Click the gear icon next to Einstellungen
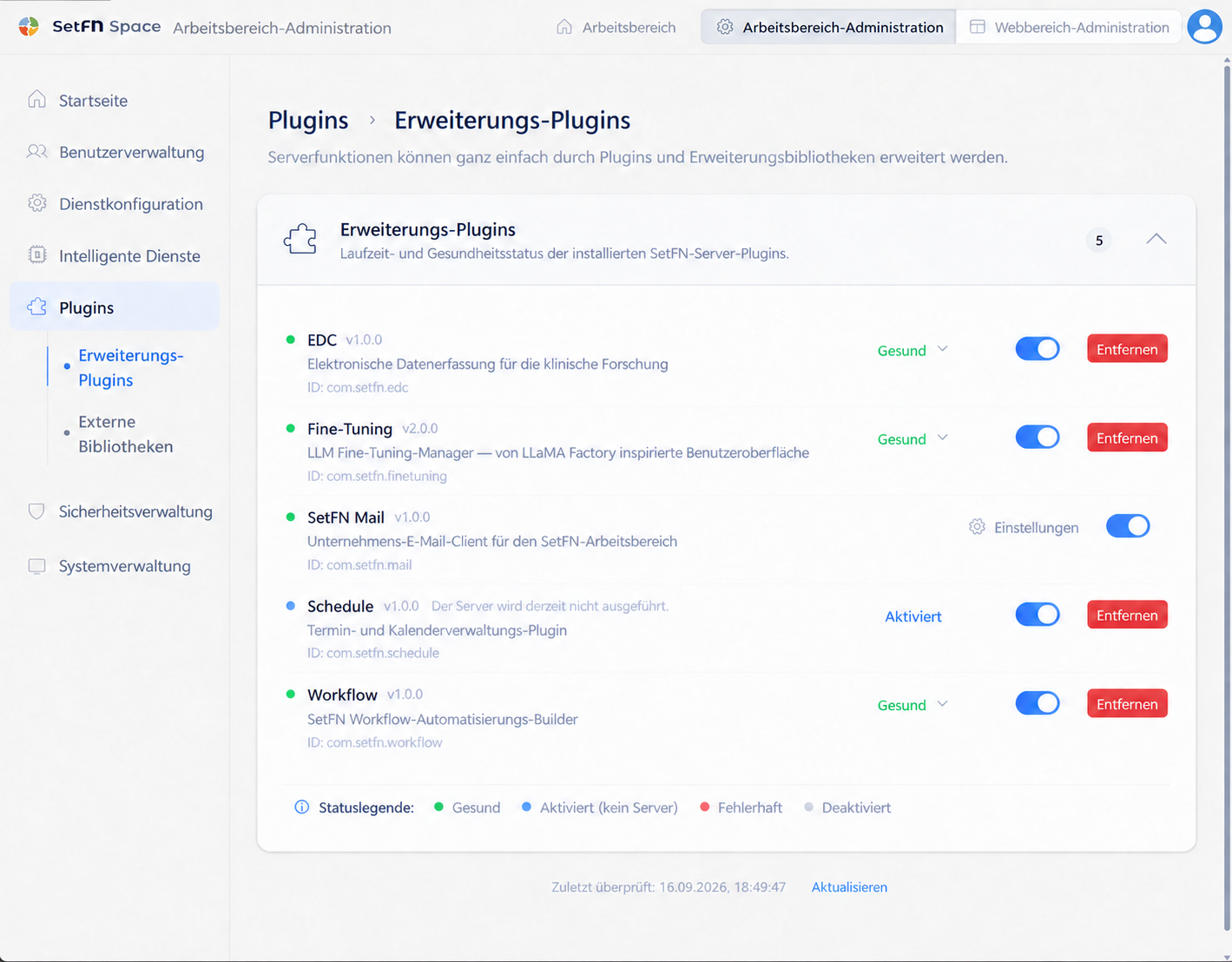 tap(977, 527)
